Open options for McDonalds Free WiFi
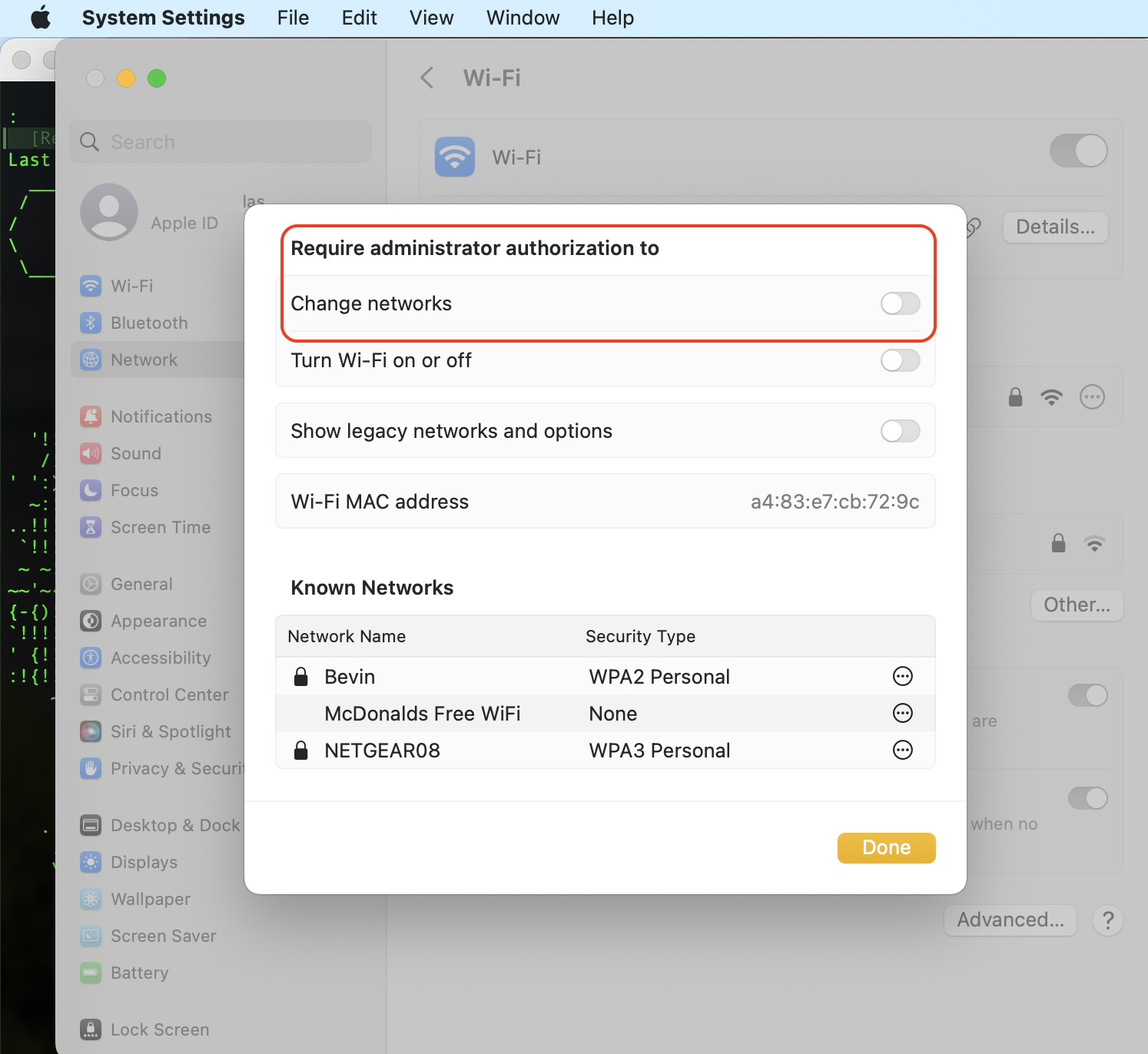This screenshot has width=1148, height=1054. [902, 713]
